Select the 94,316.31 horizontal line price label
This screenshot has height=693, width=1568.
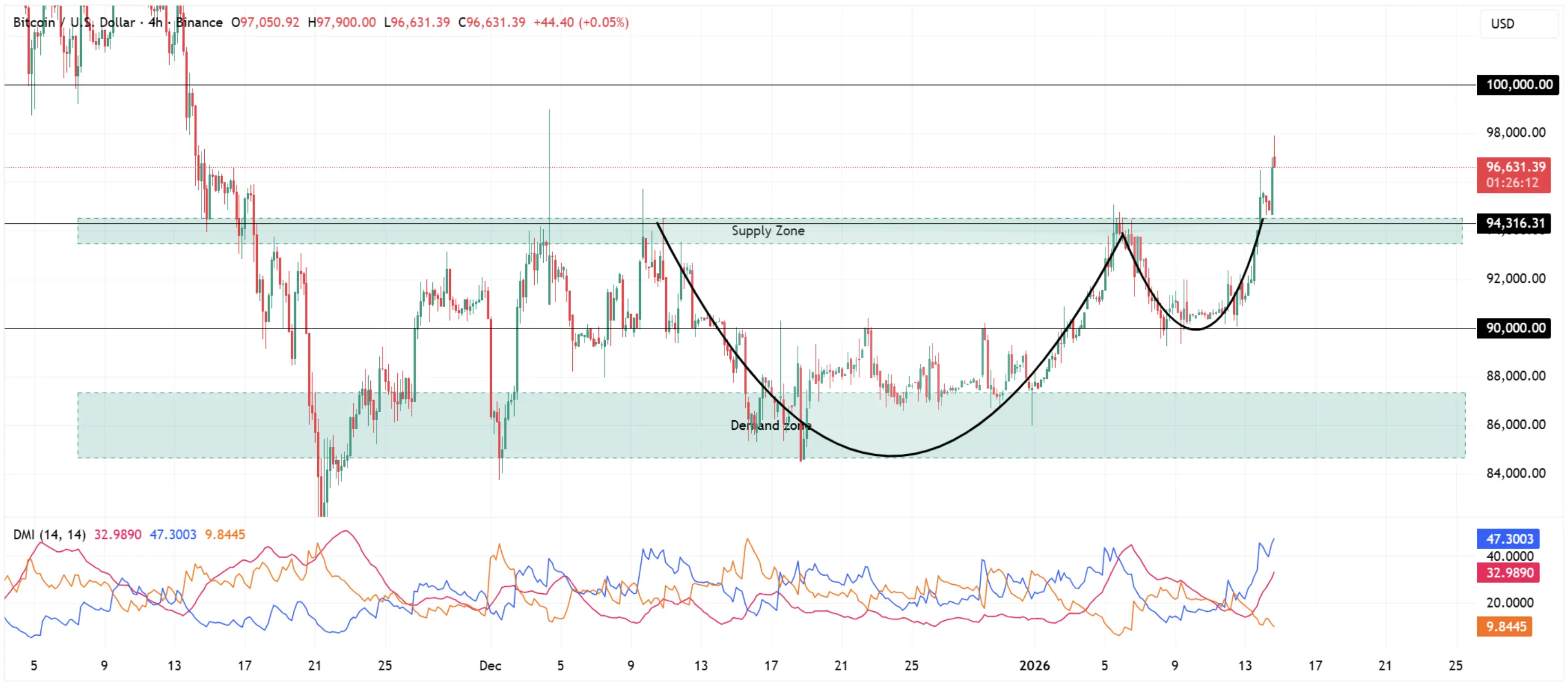tap(1514, 223)
